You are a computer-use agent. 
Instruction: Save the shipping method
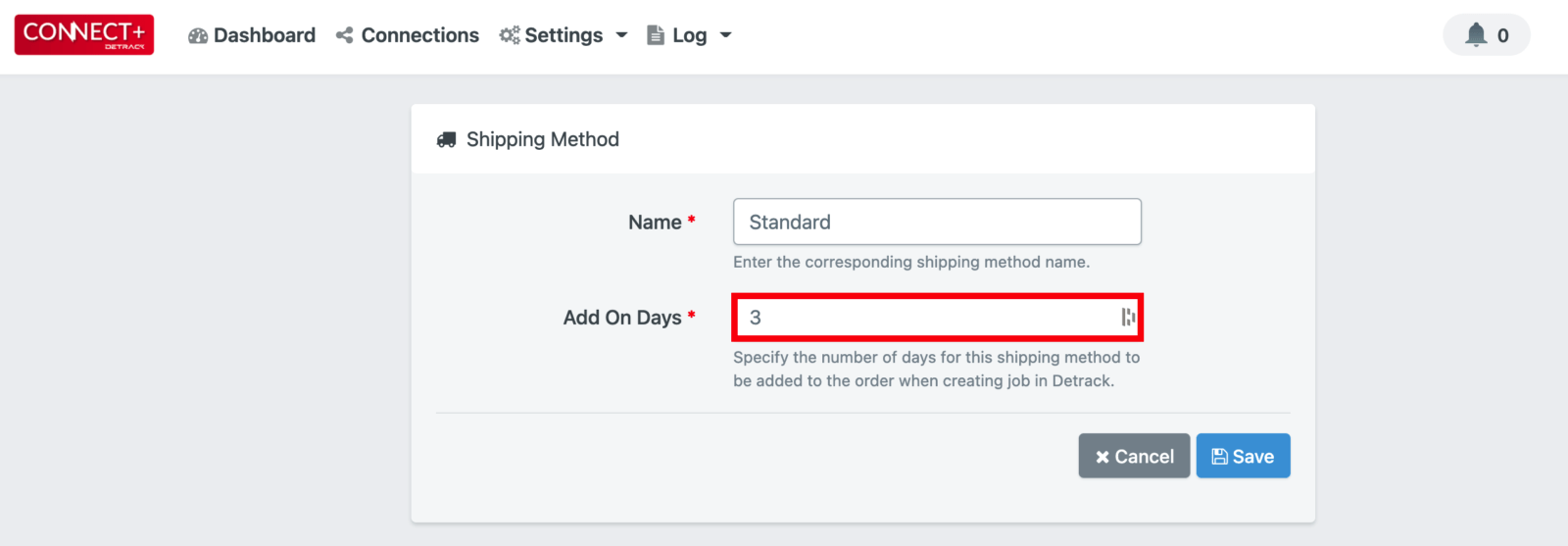pos(1243,456)
